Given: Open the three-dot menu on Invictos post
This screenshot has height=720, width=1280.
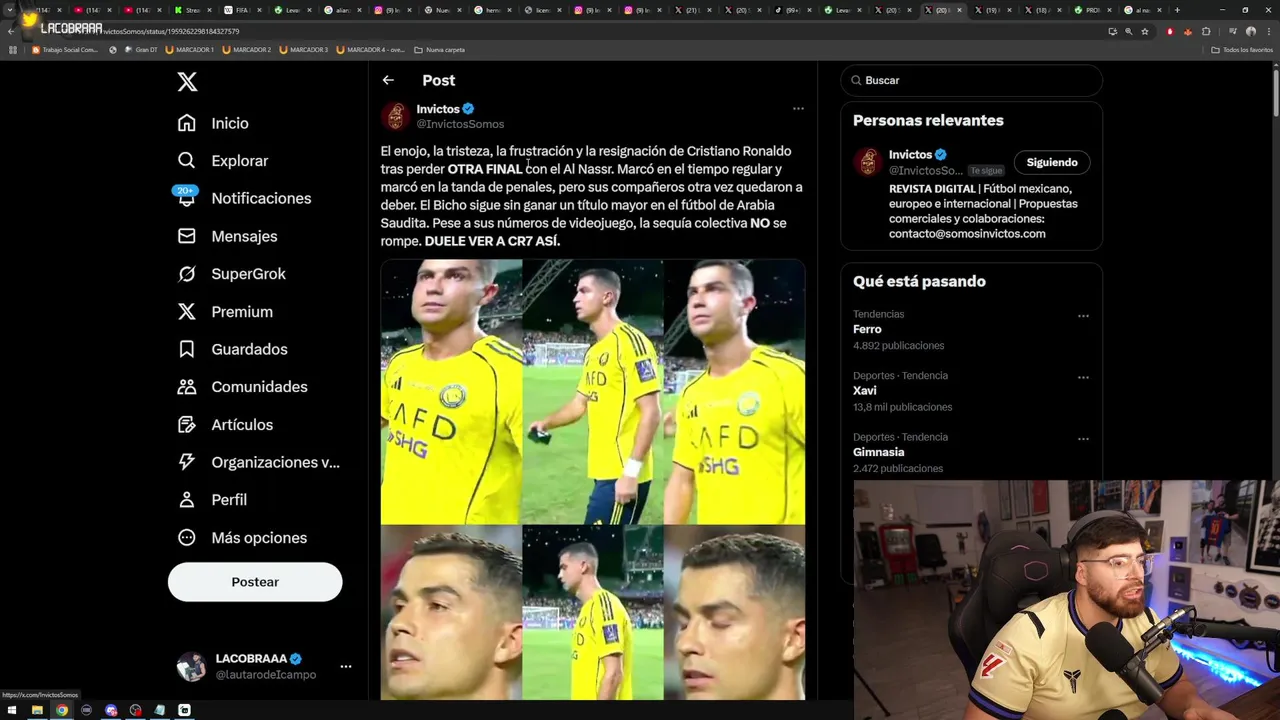Looking at the screenshot, I should point(798,108).
